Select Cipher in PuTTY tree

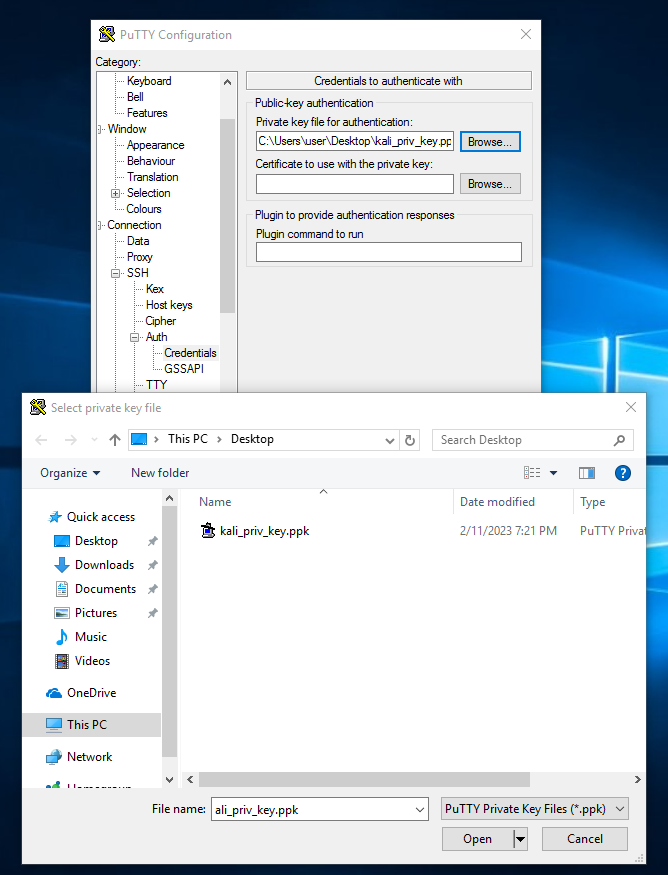pos(161,321)
